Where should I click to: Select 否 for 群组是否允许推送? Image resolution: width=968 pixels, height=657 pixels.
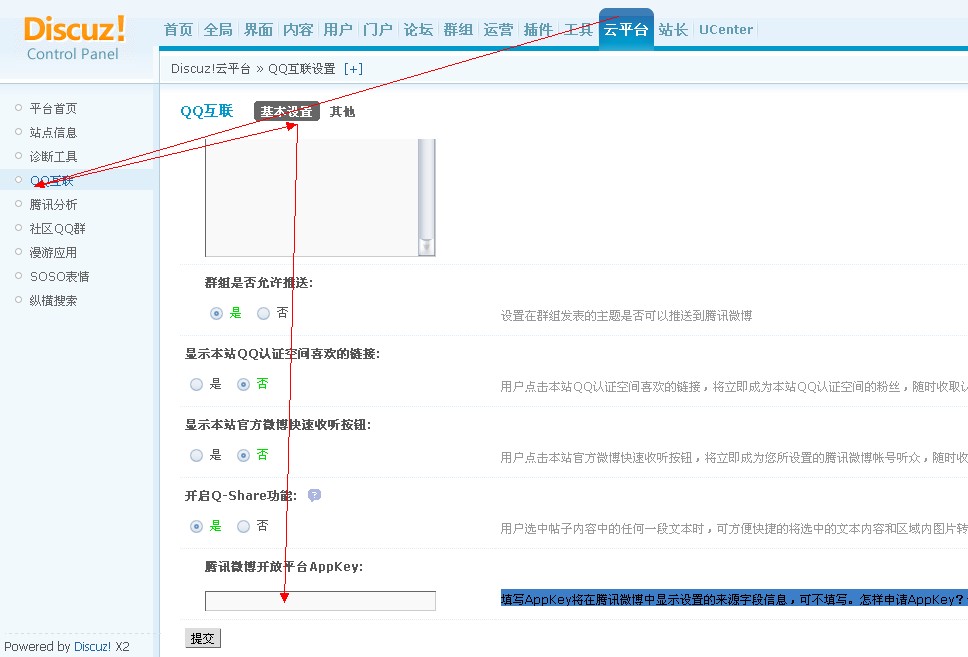click(x=264, y=314)
